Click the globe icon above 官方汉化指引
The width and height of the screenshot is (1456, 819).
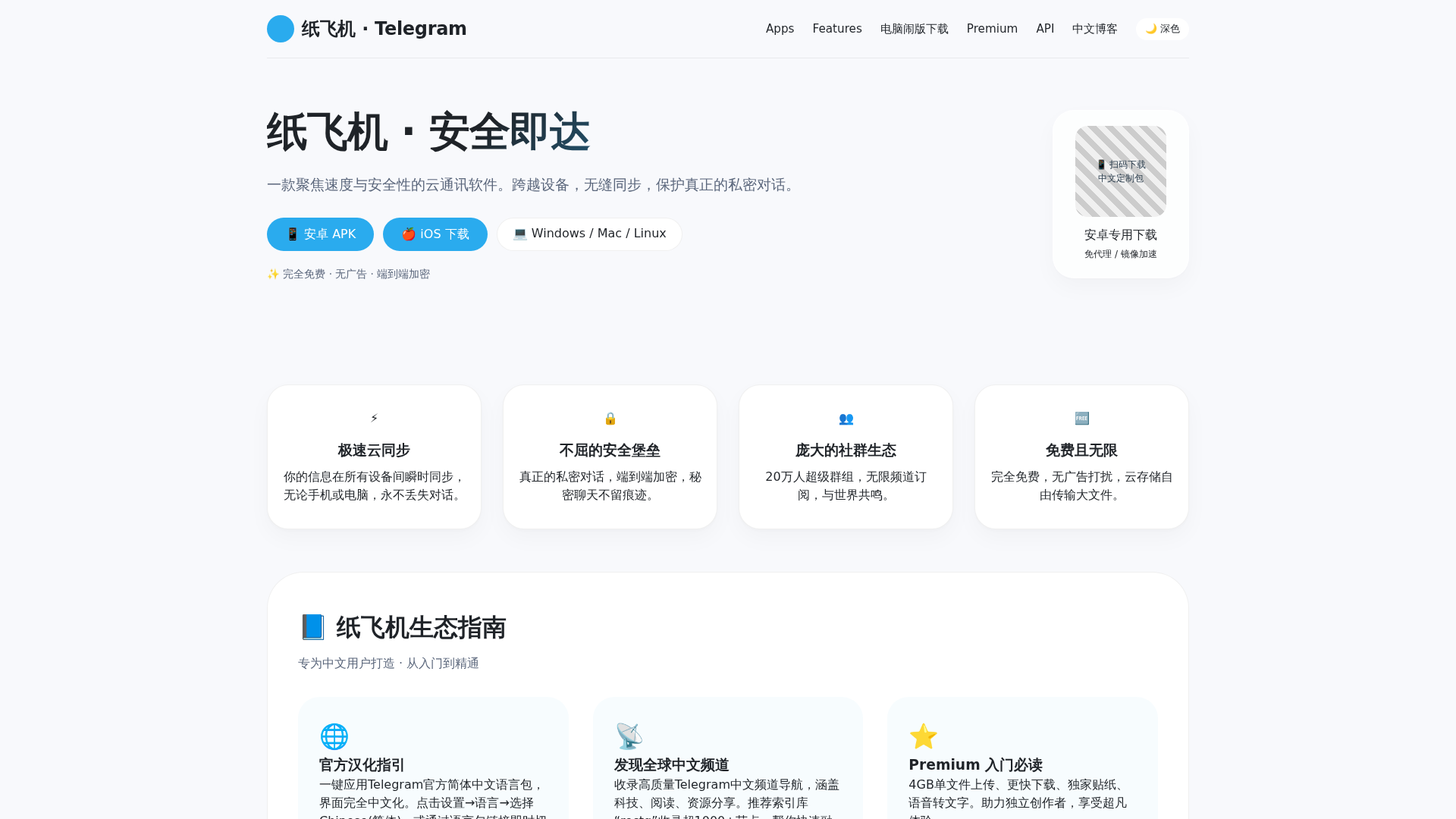pyautogui.click(x=334, y=736)
